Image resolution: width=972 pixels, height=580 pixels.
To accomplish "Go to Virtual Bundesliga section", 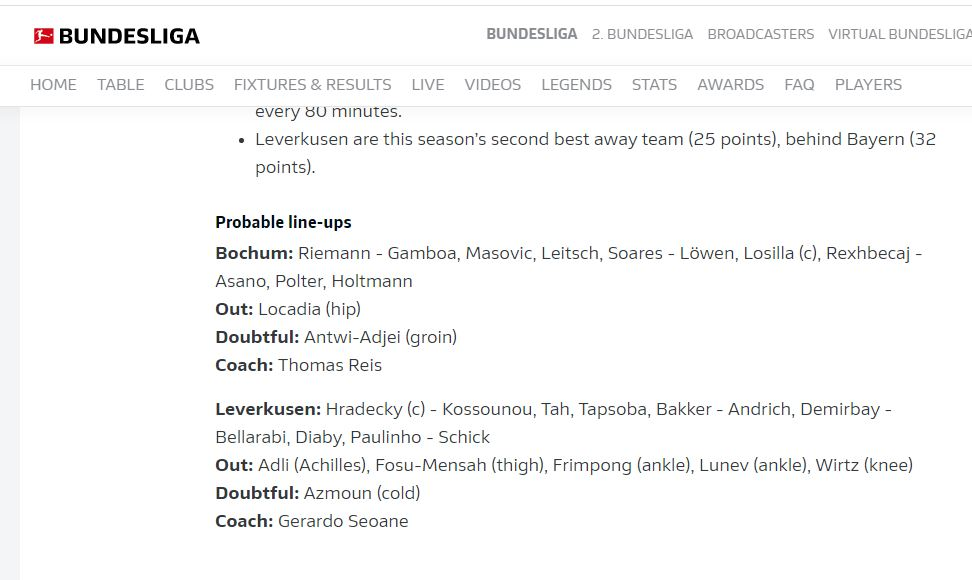I will pyautogui.click(x=899, y=34).
